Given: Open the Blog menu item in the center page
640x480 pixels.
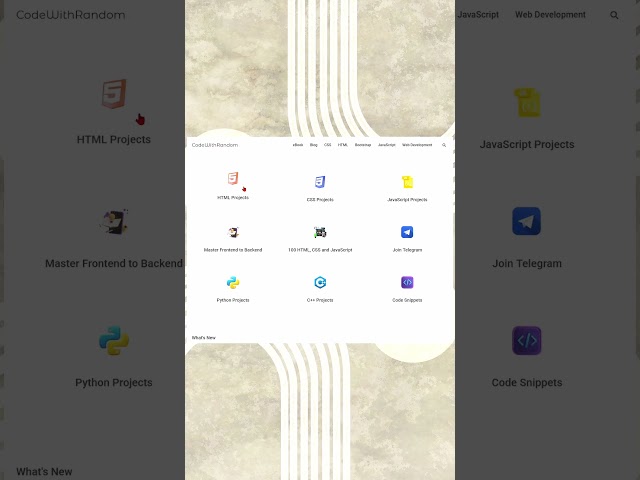Looking at the screenshot, I should coord(313,145).
